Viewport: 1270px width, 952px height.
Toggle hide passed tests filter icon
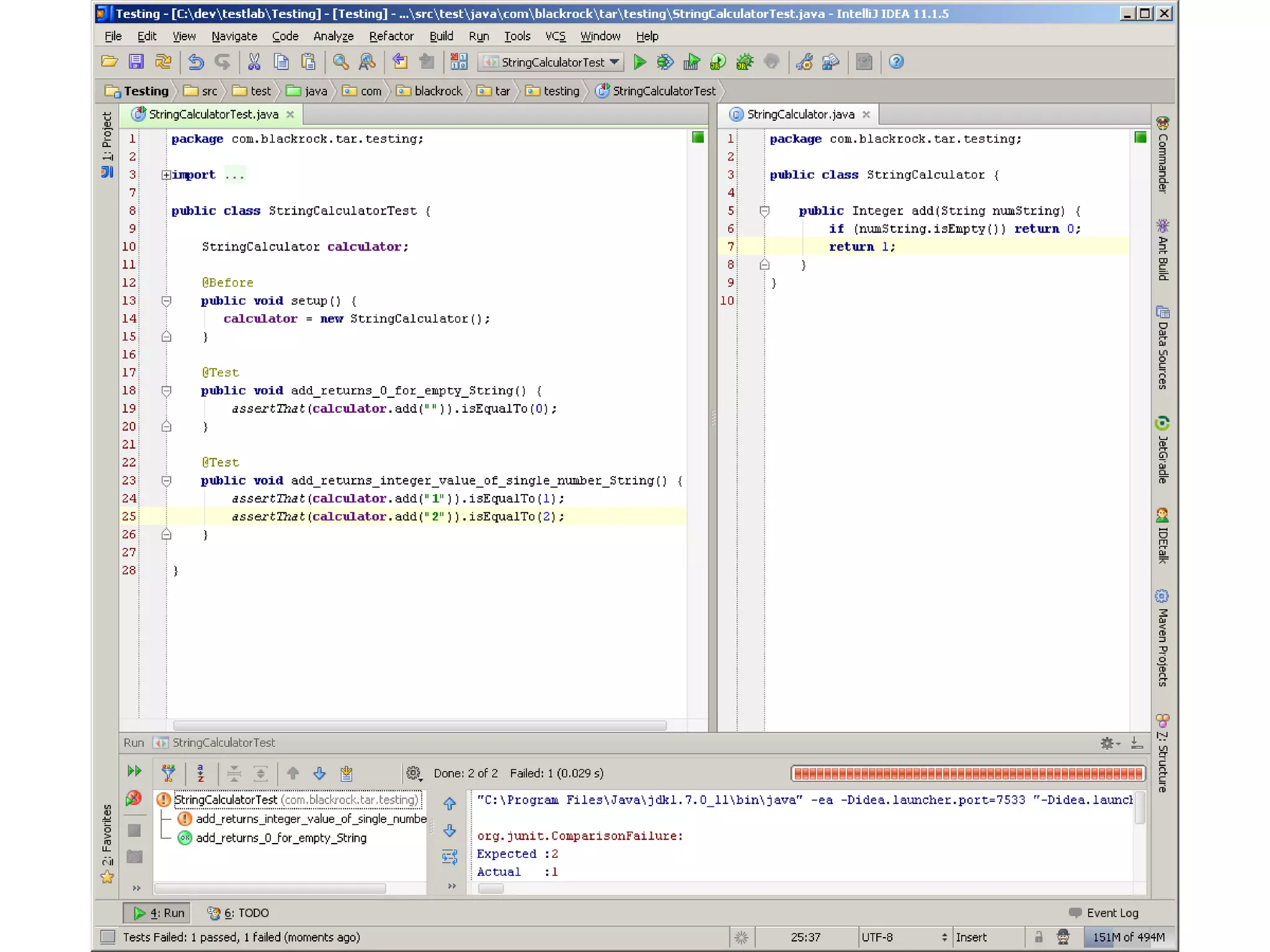(168, 773)
